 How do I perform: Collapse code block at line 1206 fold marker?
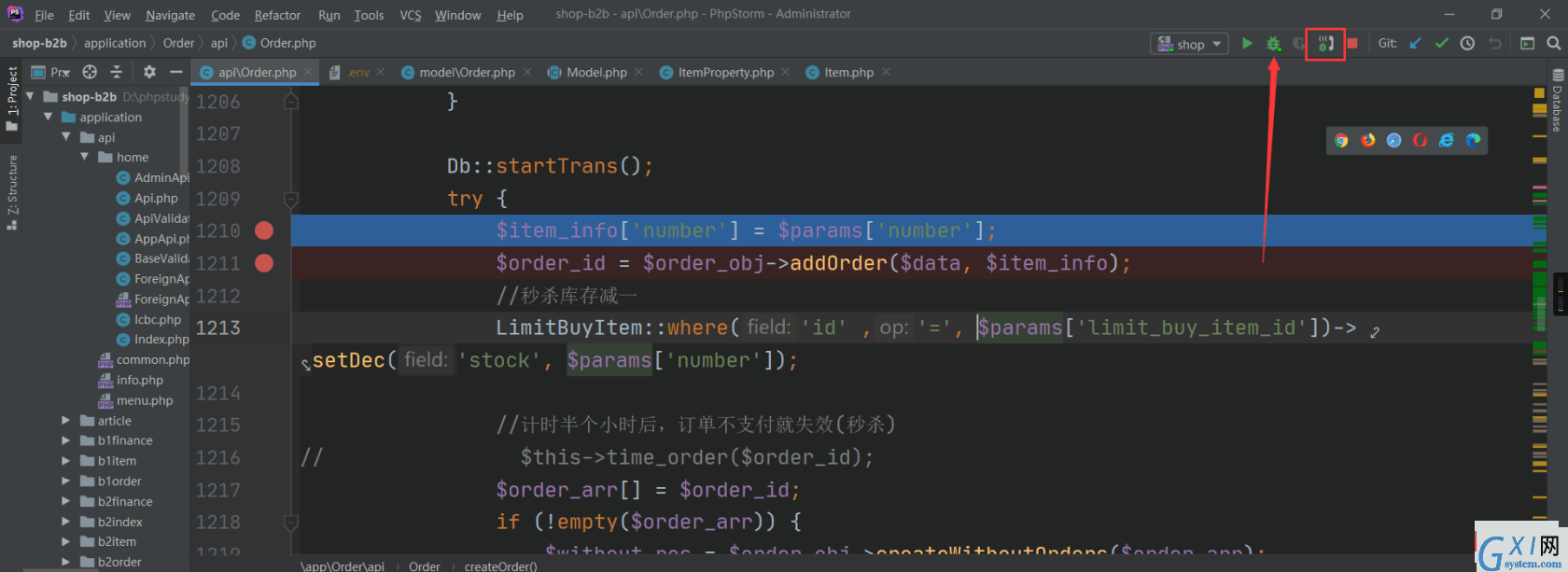click(x=291, y=101)
